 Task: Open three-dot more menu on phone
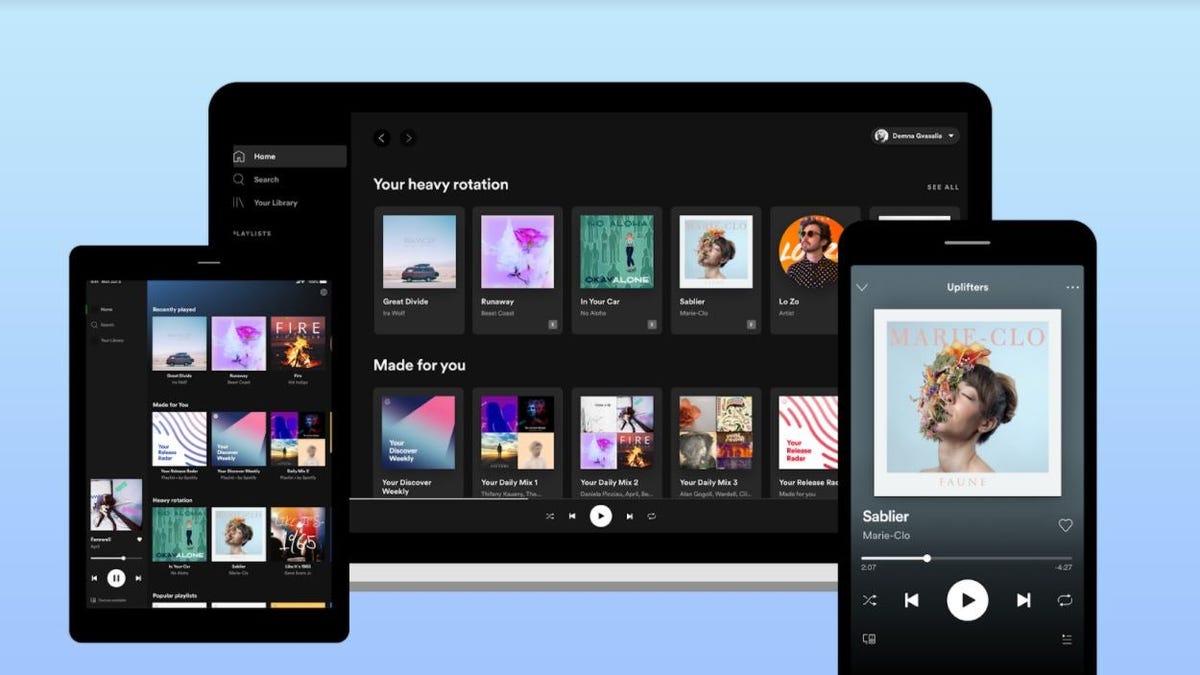point(1072,288)
